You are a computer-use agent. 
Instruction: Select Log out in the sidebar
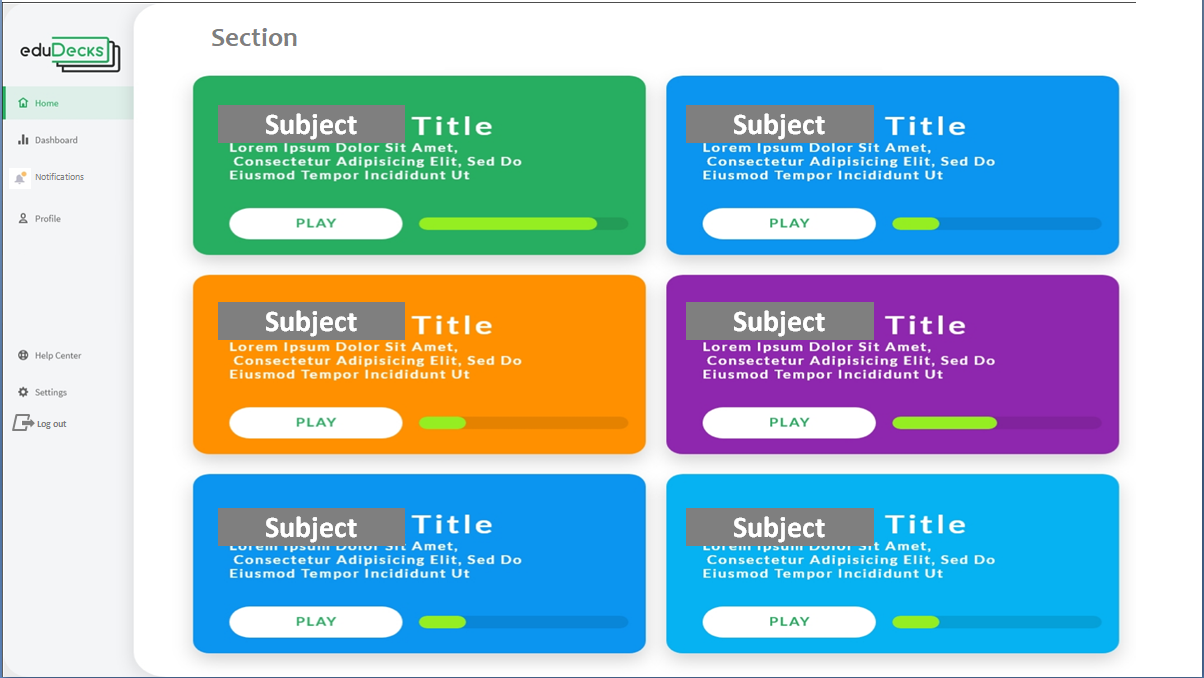click(51, 424)
